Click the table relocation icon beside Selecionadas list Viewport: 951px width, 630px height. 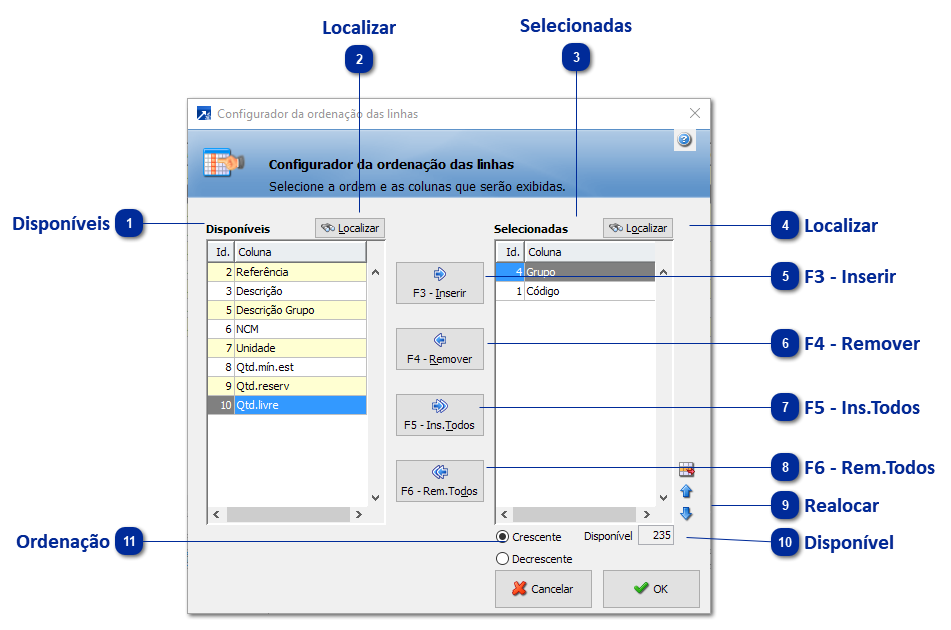click(687, 467)
